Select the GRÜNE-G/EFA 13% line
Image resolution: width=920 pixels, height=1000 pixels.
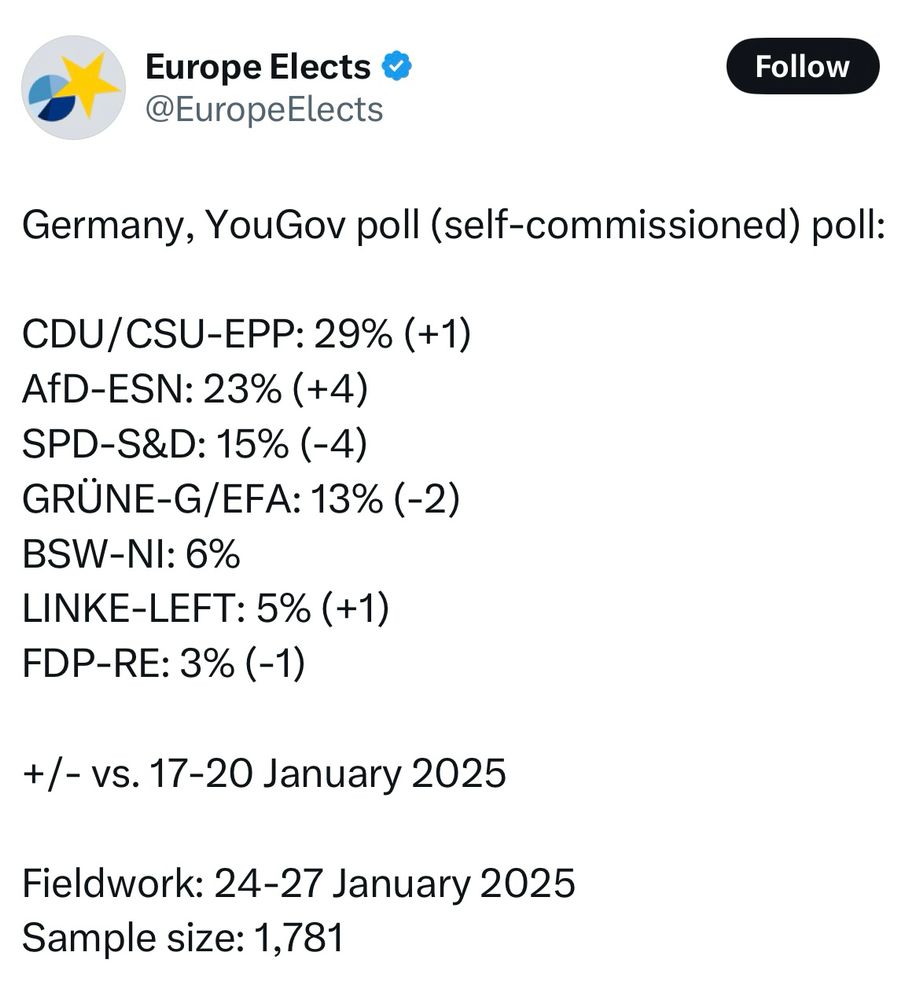pyautogui.click(x=241, y=498)
